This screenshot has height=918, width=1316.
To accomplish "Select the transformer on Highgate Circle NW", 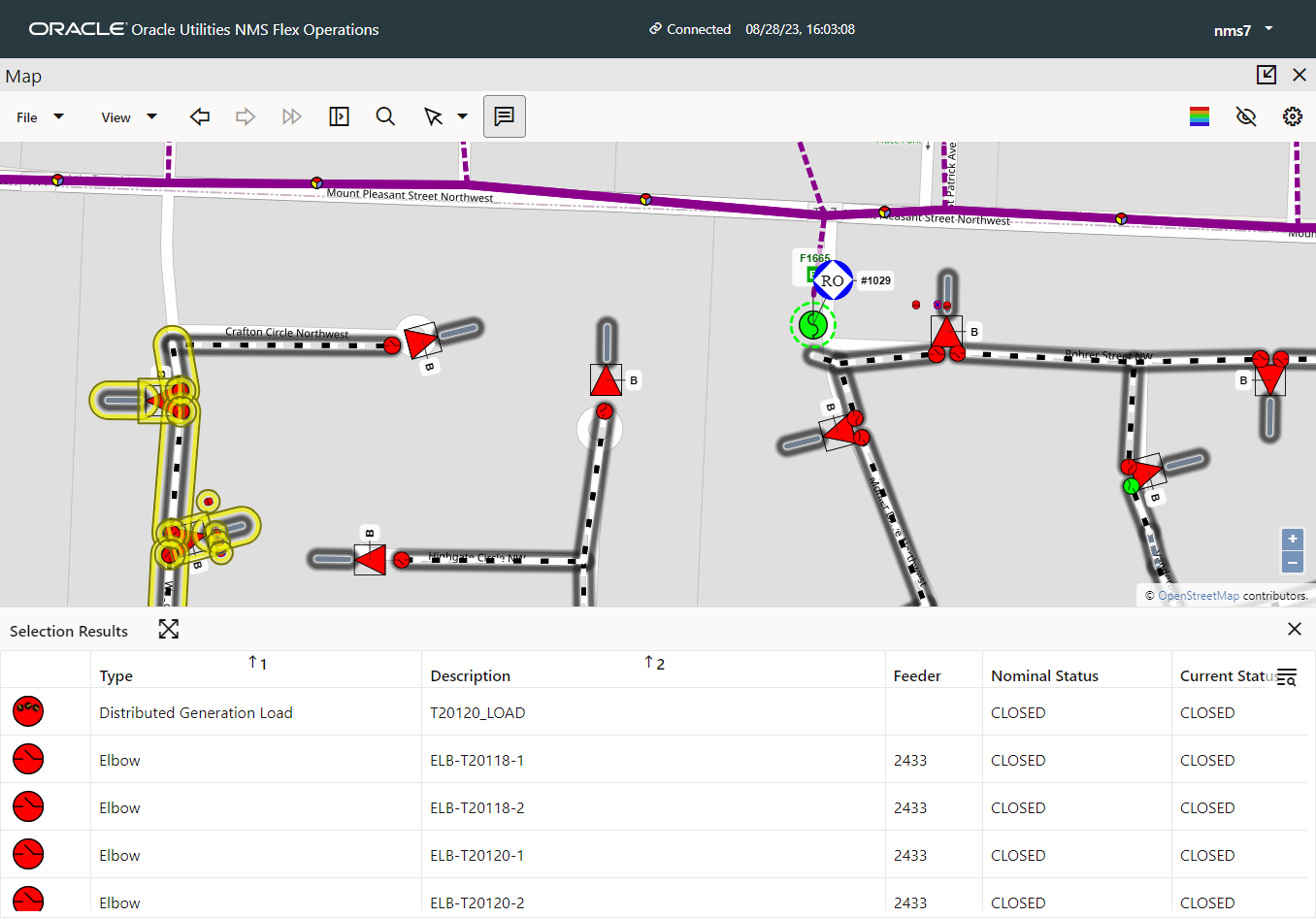I will [370, 560].
